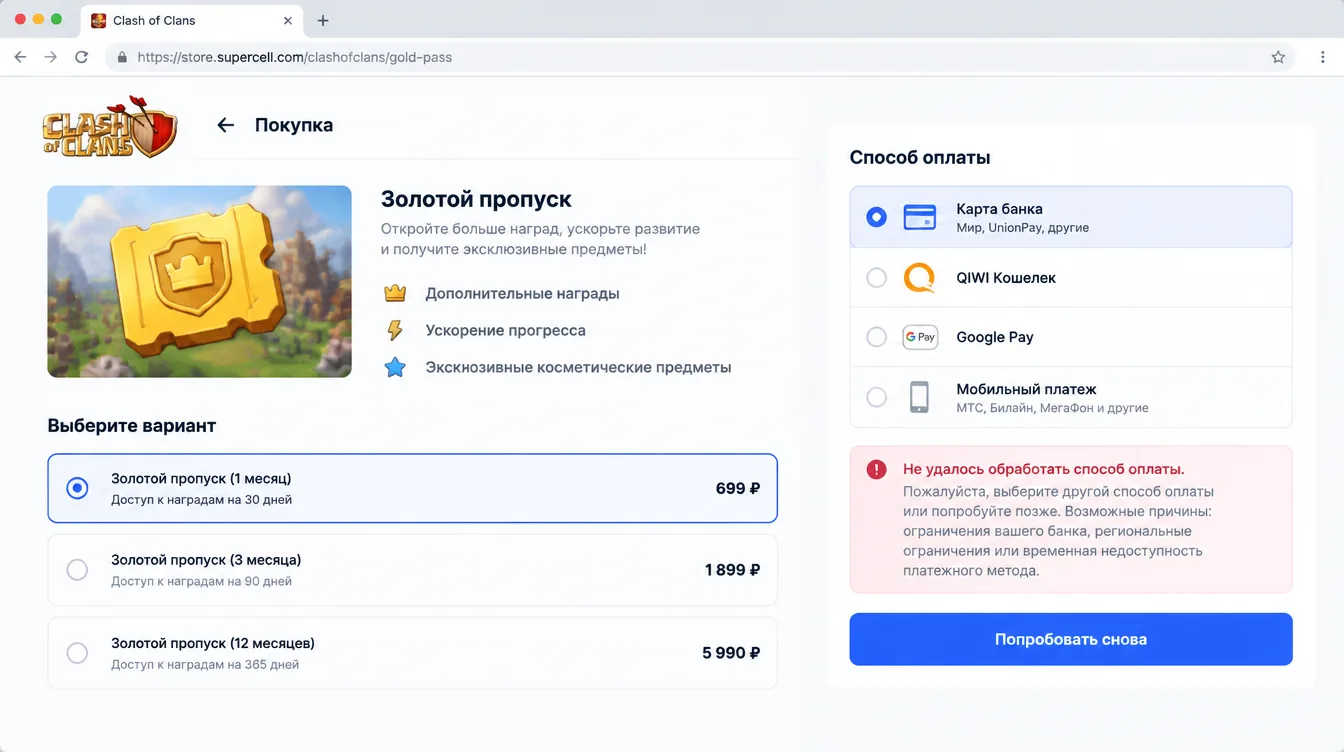Click the address bar URL
The image size is (1344, 752).
(295, 57)
